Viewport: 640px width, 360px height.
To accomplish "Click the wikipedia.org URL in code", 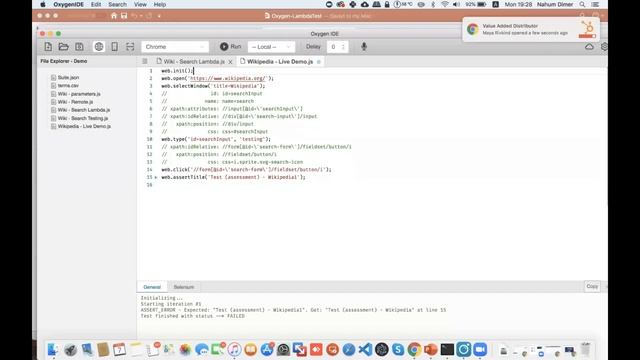I will point(227,78).
